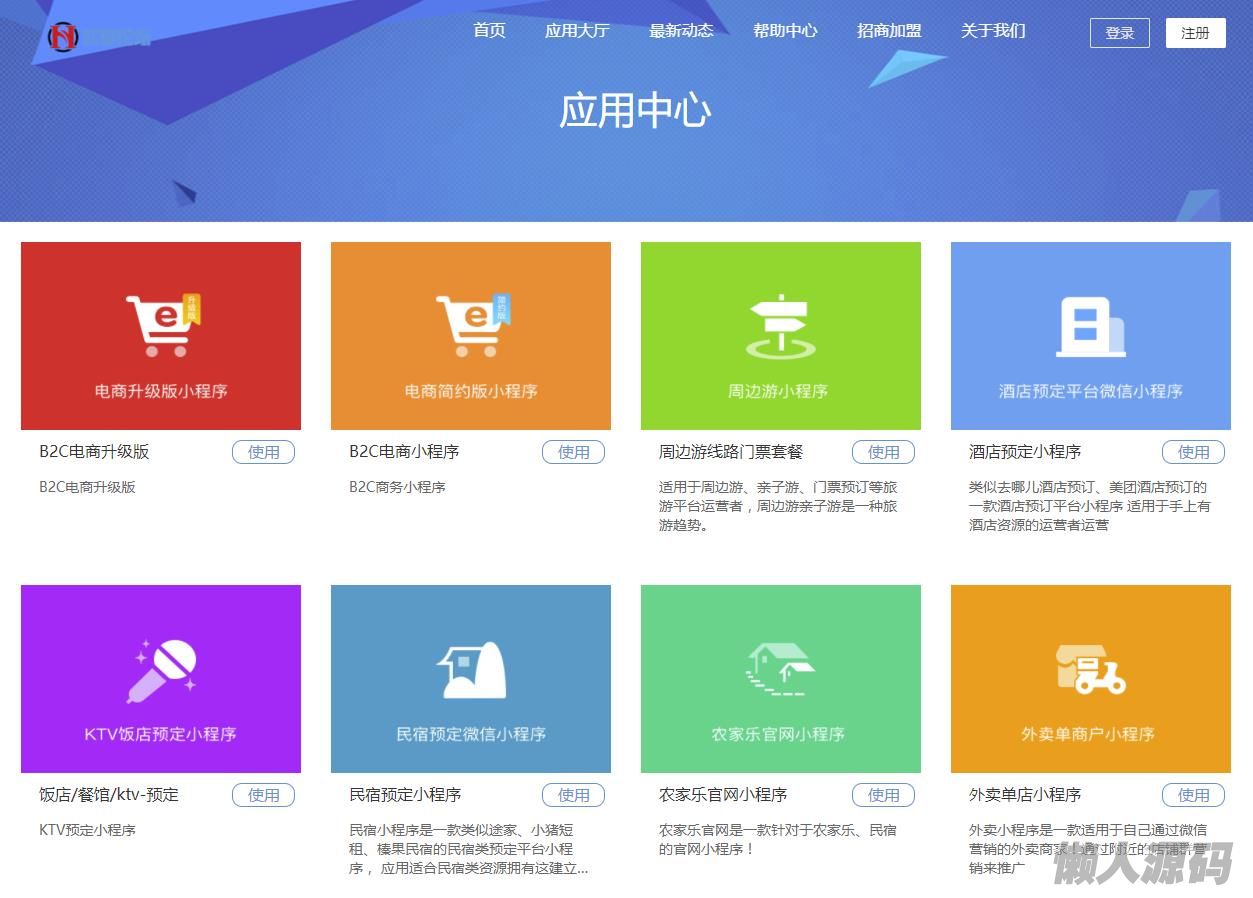Click 使用 for 周边游线路门票套餐
The image size is (1253, 898).
[884, 452]
